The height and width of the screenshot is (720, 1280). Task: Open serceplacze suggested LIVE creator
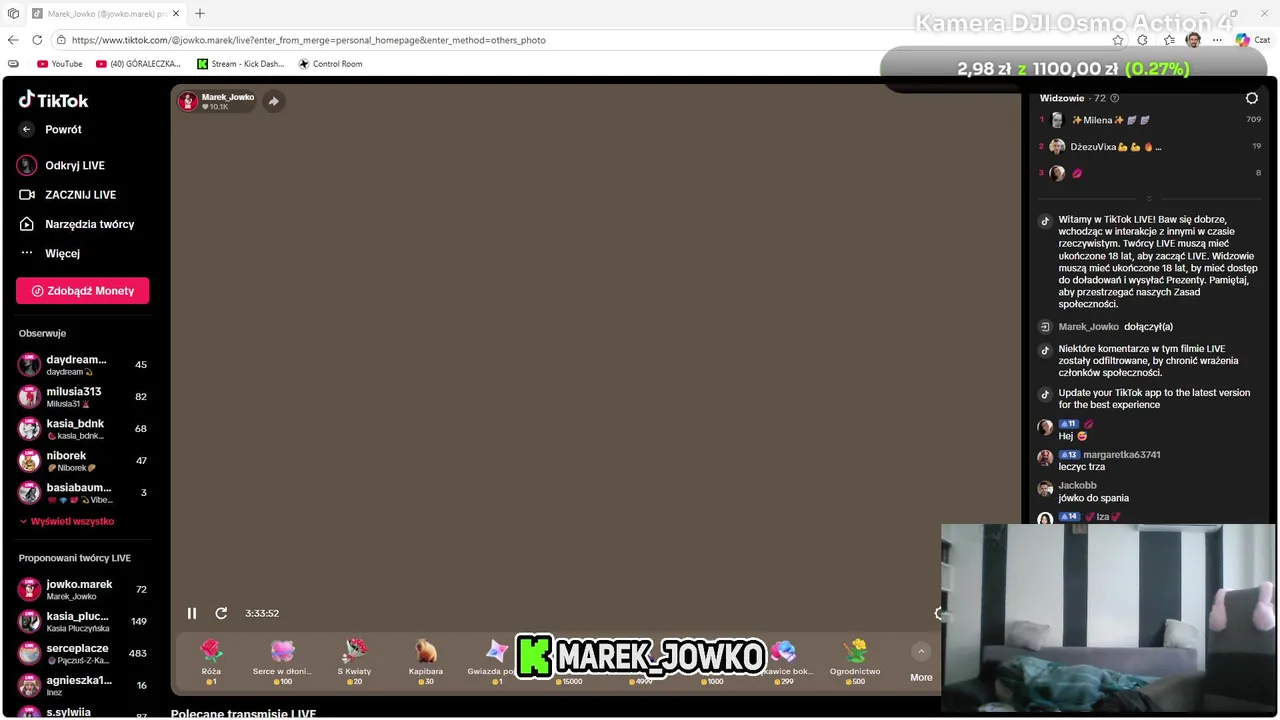(x=82, y=654)
